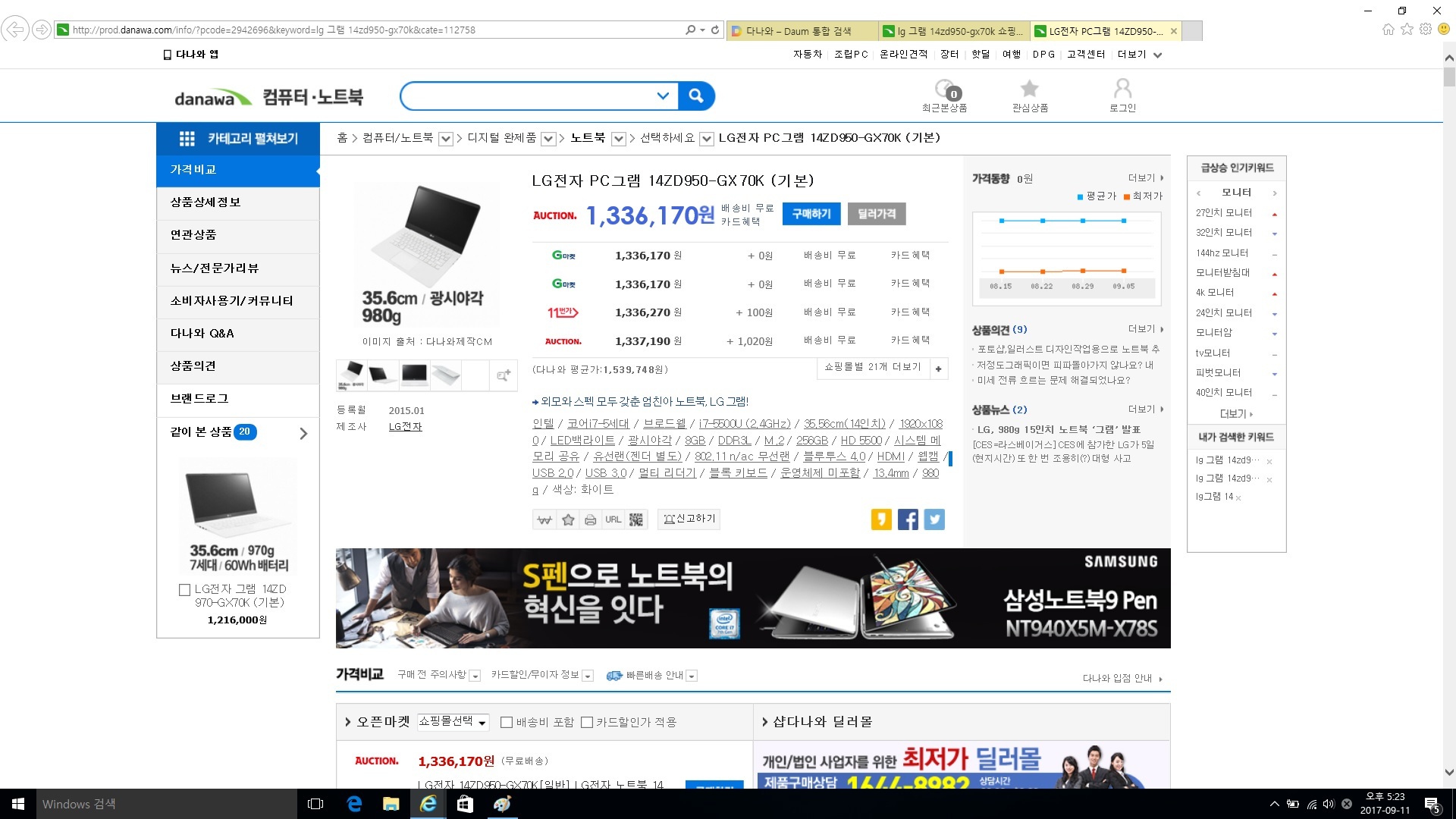Add product to favorites with star icon
This screenshot has width=1456, height=819.
[x=568, y=519]
